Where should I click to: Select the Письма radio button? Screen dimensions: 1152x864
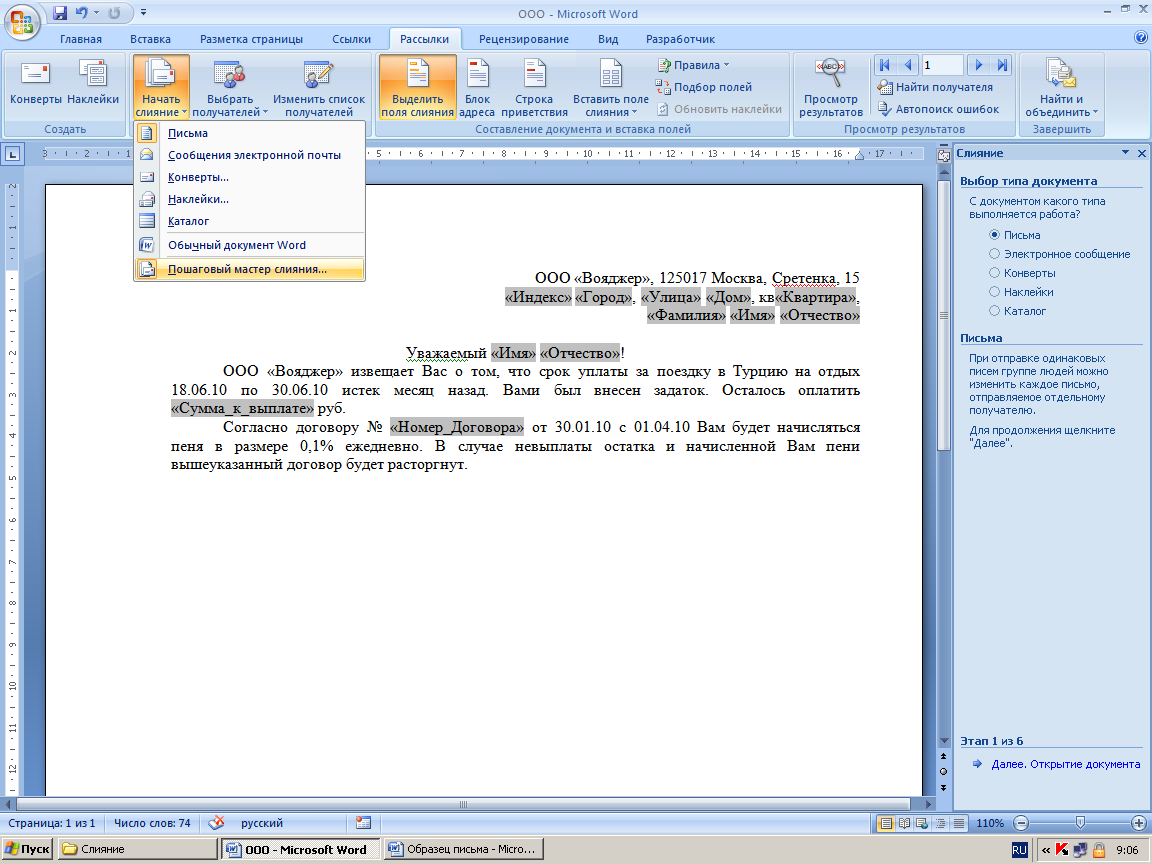coord(994,235)
